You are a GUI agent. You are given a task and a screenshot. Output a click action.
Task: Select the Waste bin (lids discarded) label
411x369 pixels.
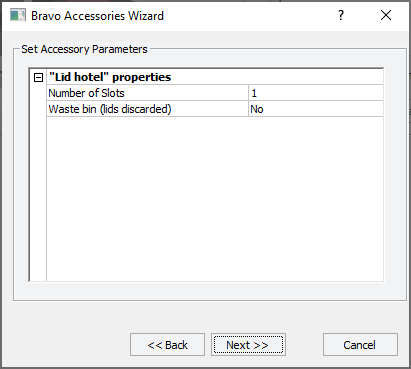110,109
